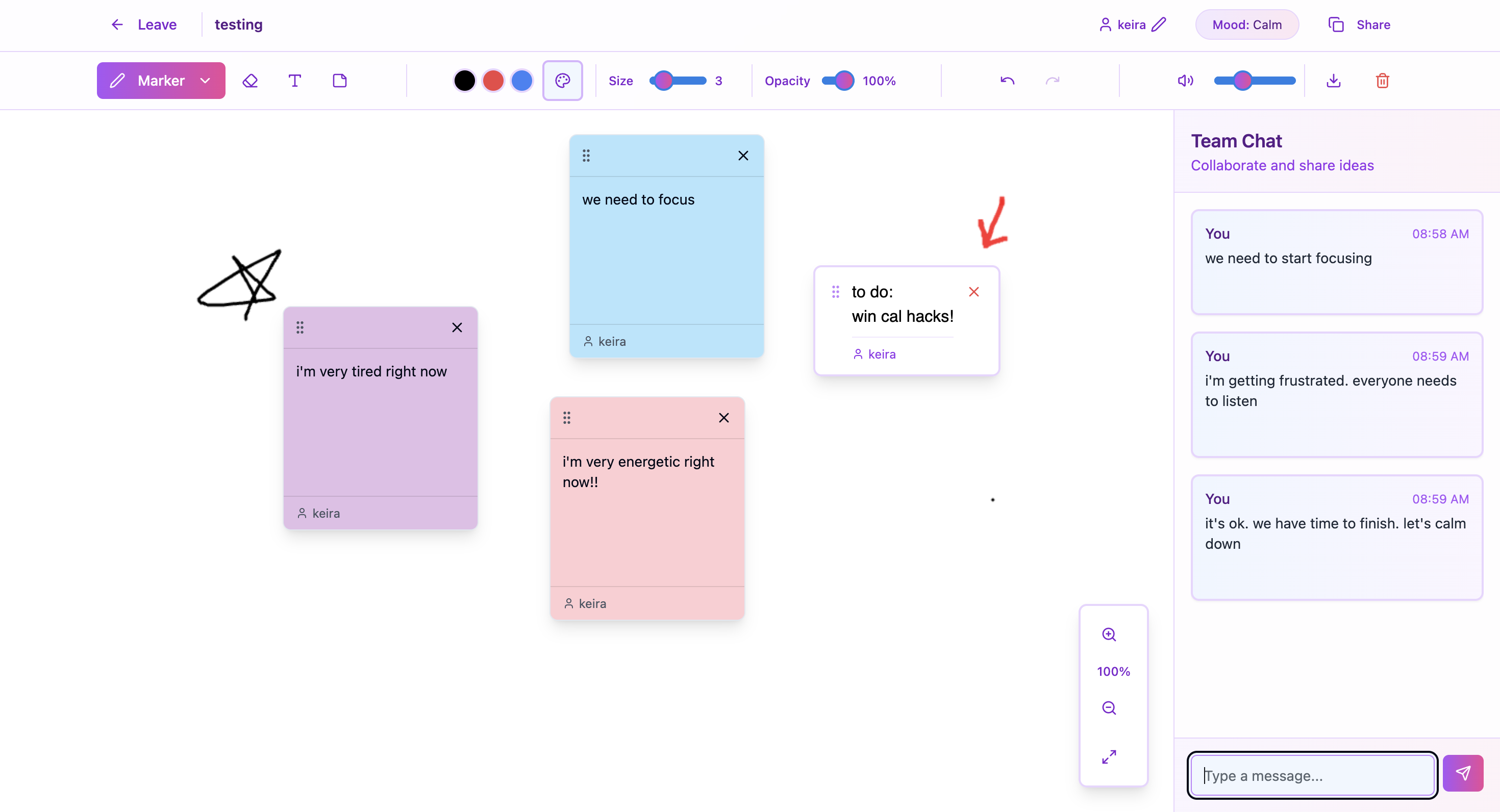Select the Eraser tool
Screen dimensions: 1500x812
pyautogui.click(x=250, y=80)
